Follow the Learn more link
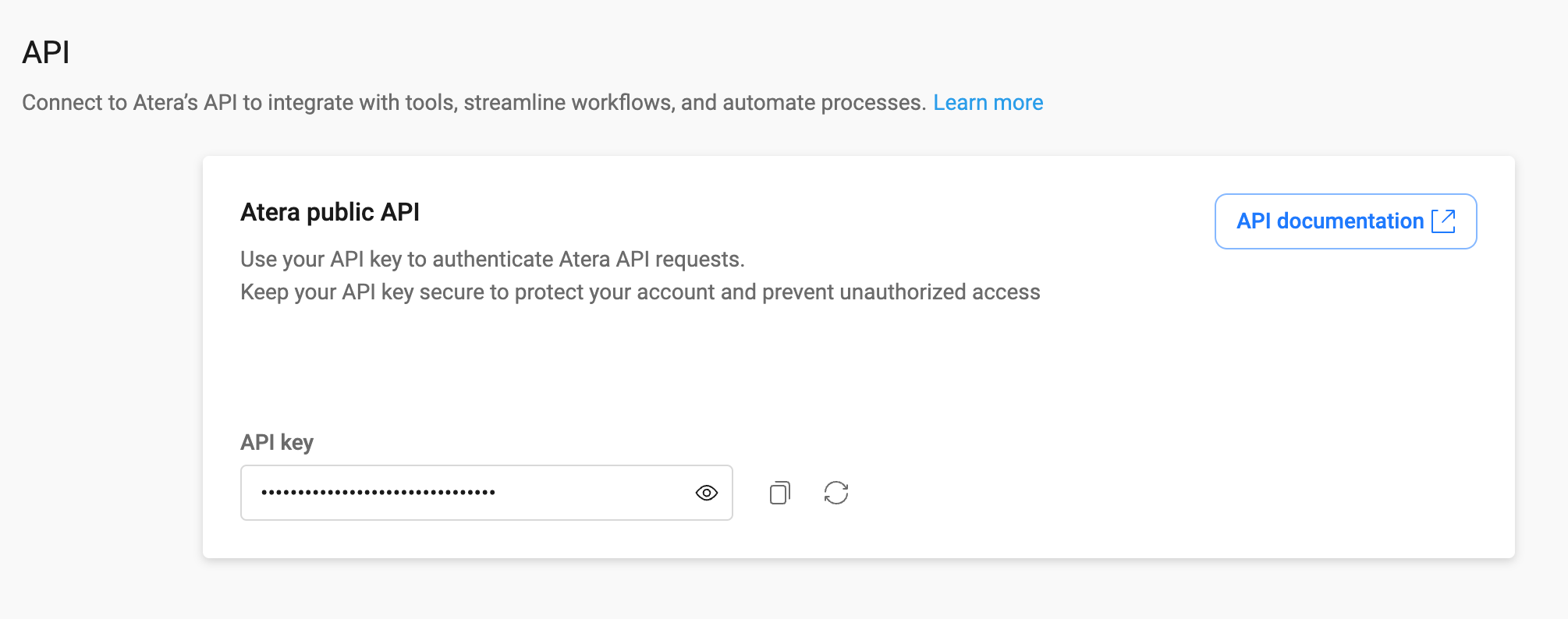Screen dimensions: 1568x619 (x=988, y=103)
